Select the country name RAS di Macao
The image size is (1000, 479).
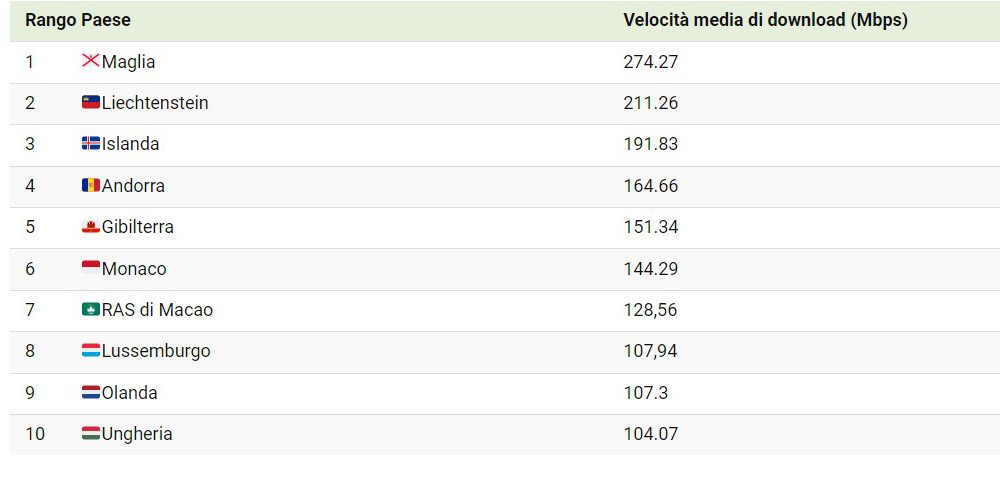click(x=158, y=310)
